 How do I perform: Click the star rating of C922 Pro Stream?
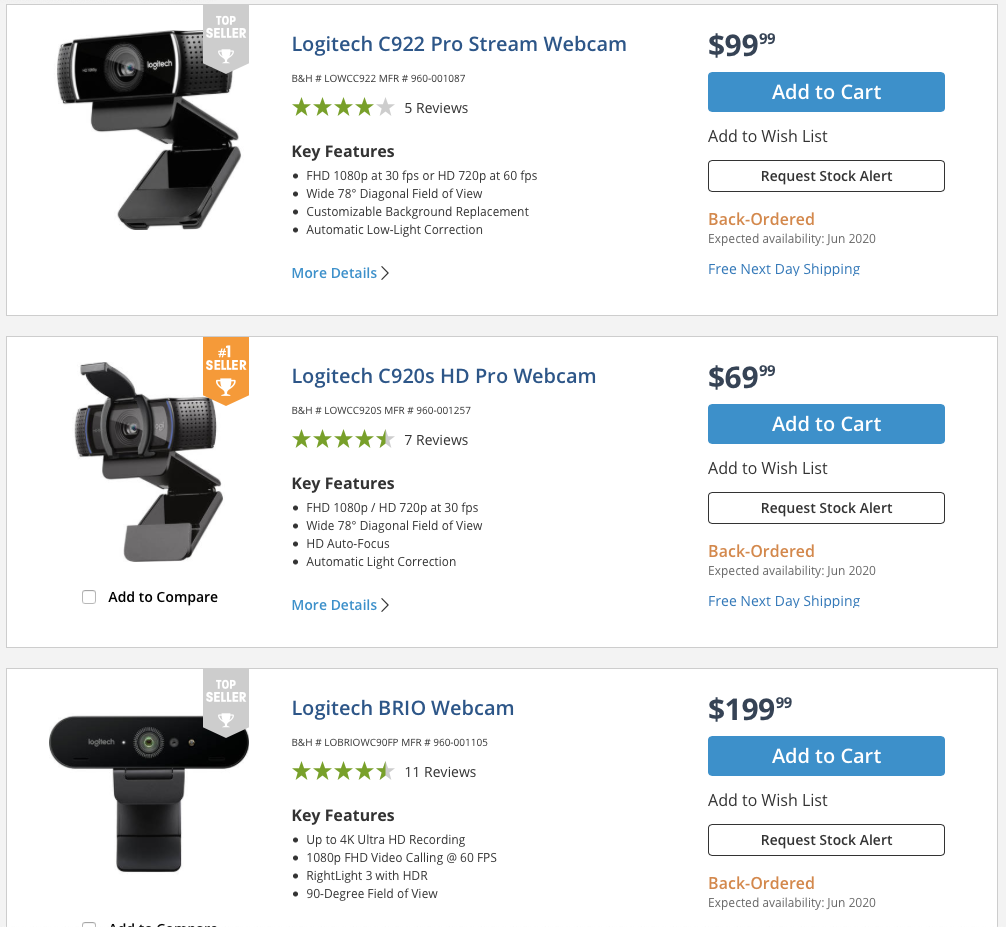click(x=343, y=107)
